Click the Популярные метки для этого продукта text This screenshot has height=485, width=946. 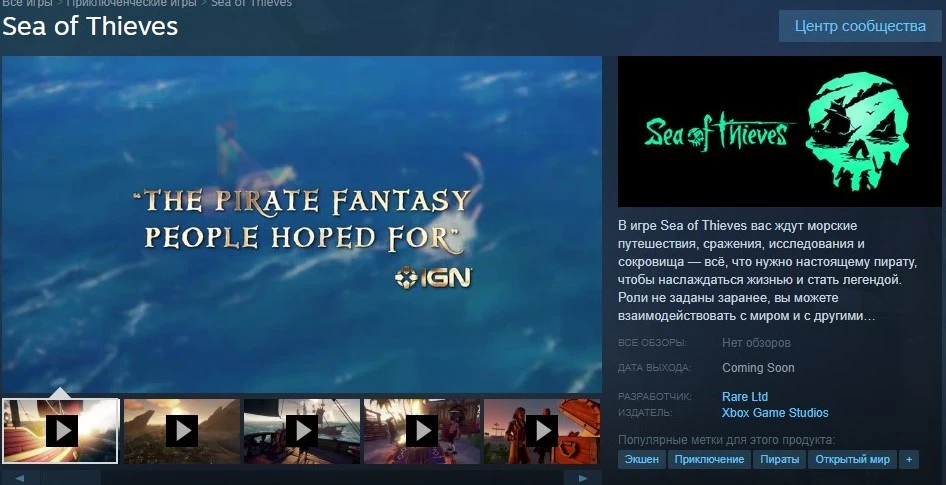coord(726,440)
